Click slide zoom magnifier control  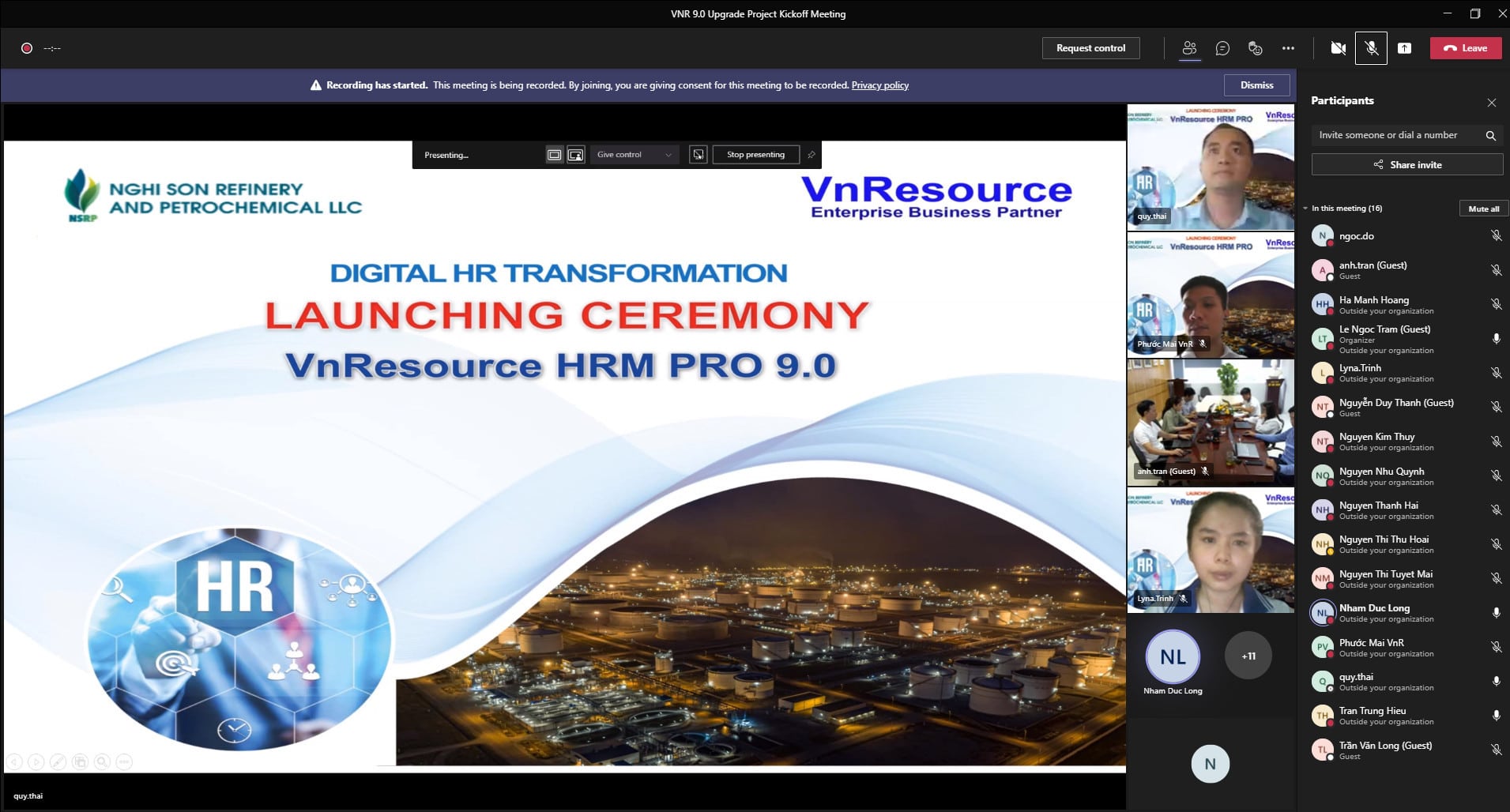[x=102, y=762]
